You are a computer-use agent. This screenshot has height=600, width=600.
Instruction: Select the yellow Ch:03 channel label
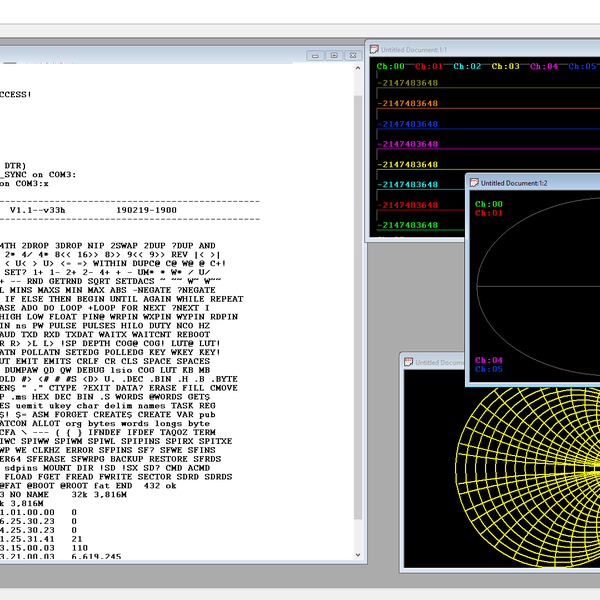pyautogui.click(x=505, y=66)
